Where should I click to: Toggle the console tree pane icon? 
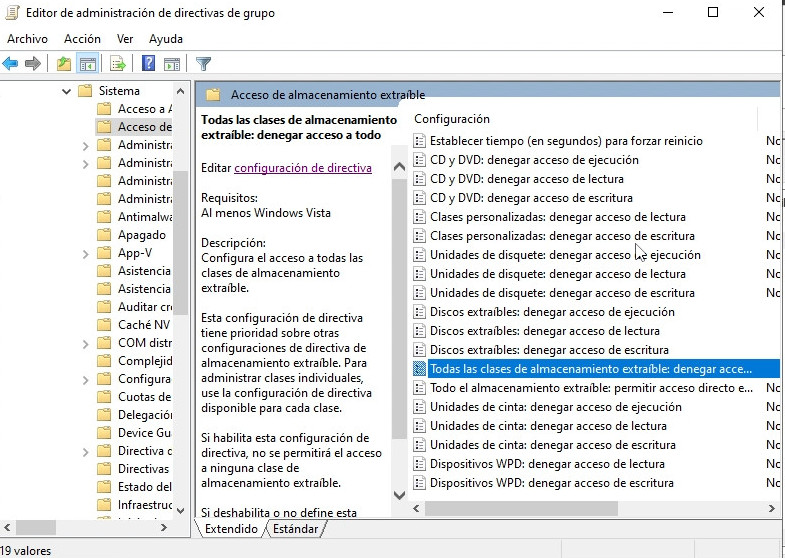pyautogui.click(x=88, y=64)
